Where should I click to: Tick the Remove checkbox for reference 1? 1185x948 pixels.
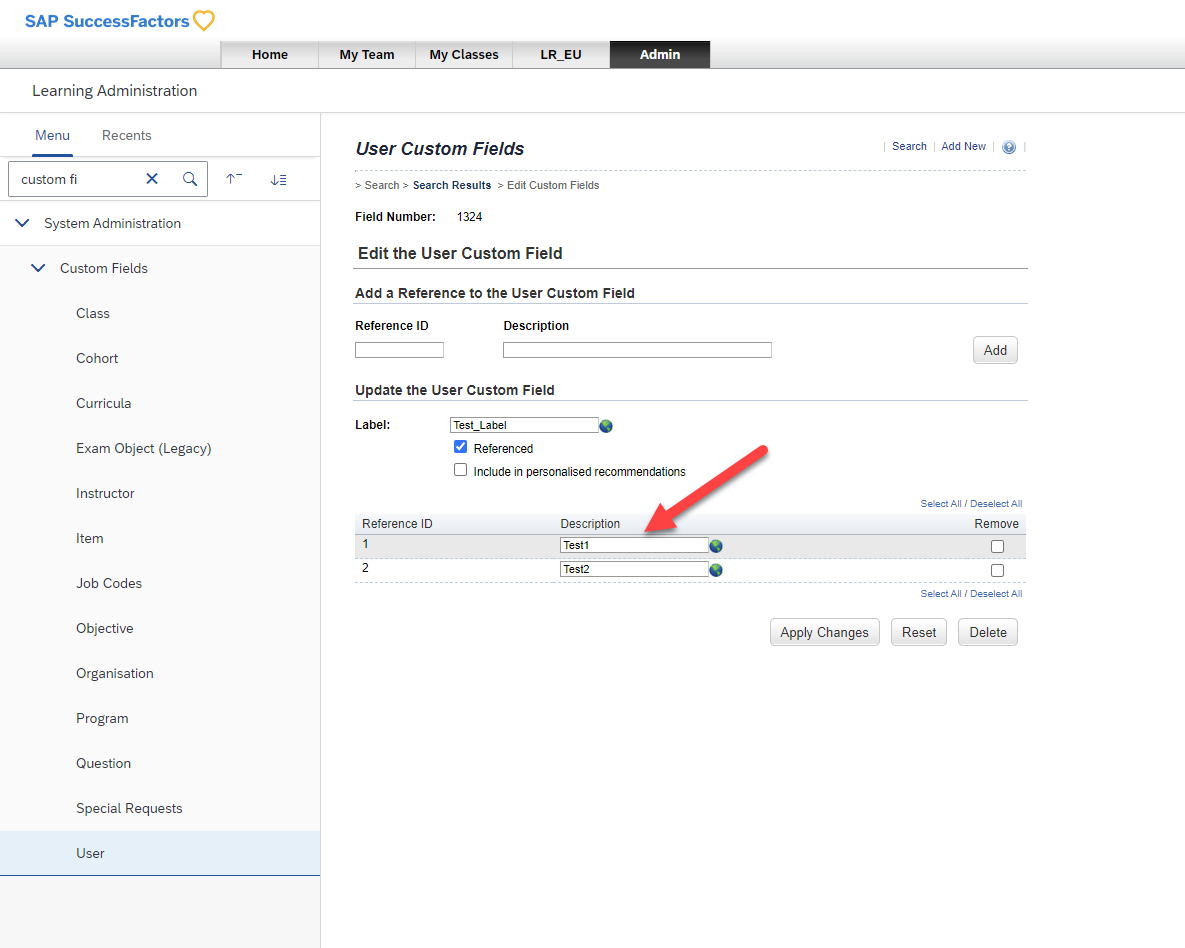click(998, 546)
